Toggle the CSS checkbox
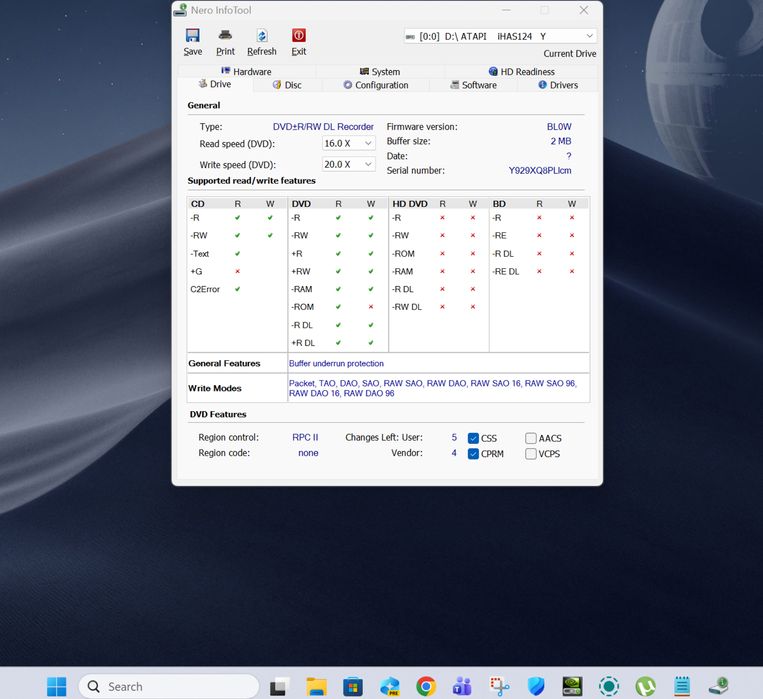Image resolution: width=763 pixels, height=699 pixels. 473,438
